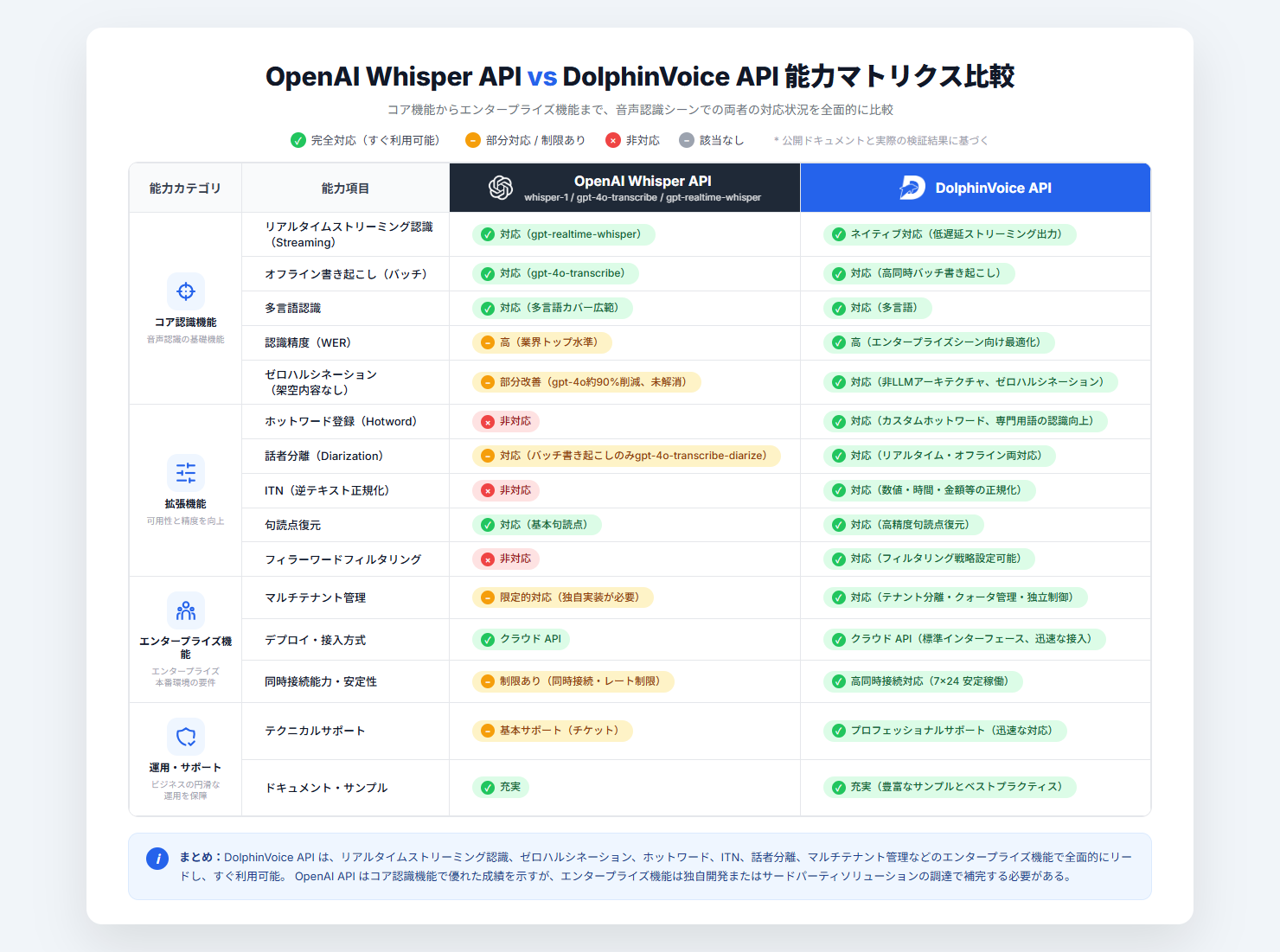Click the ドキュメント・サンプル row label
The width and height of the screenshot is (1280, 952).
[326, 788]
